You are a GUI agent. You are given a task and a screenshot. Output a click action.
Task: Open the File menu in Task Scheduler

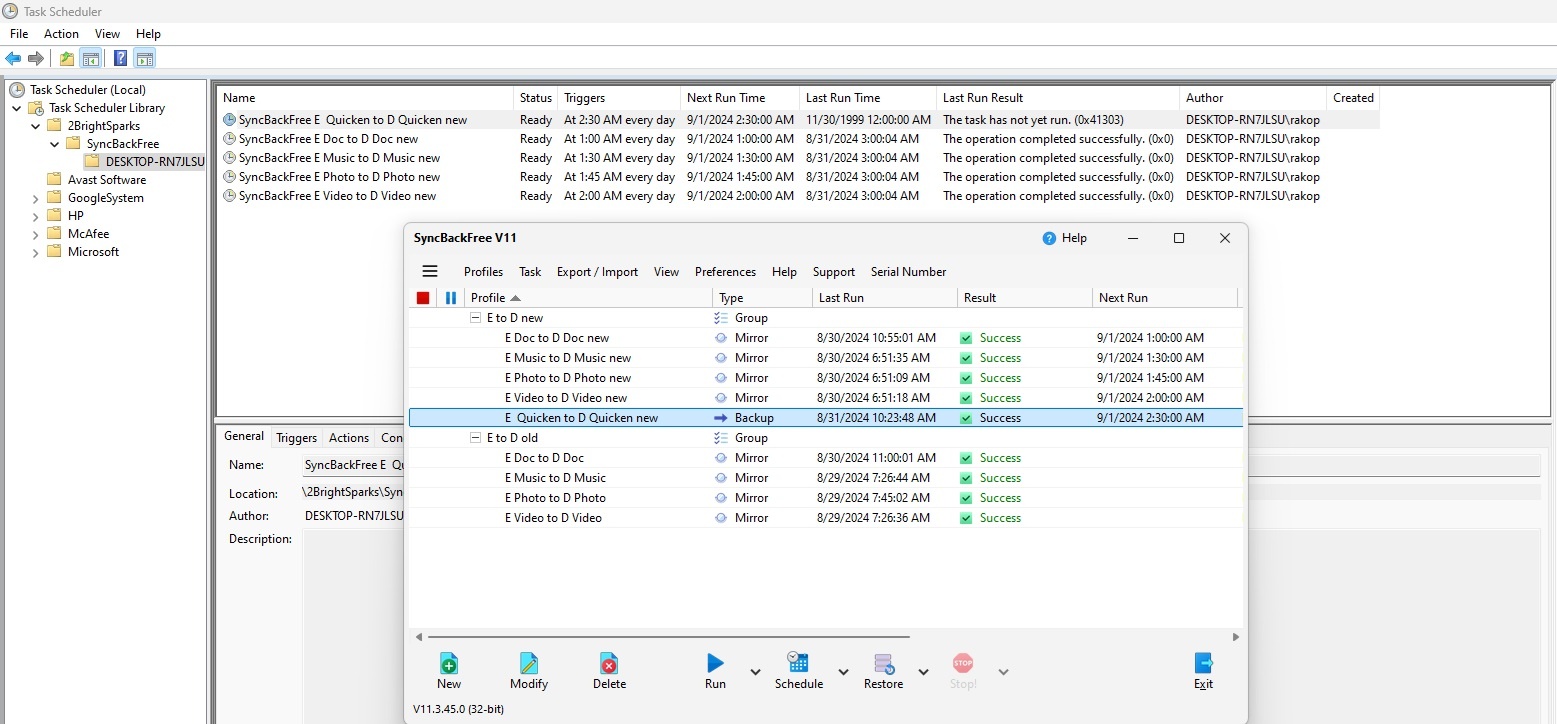pyautogui.click(x=19, y=34)
